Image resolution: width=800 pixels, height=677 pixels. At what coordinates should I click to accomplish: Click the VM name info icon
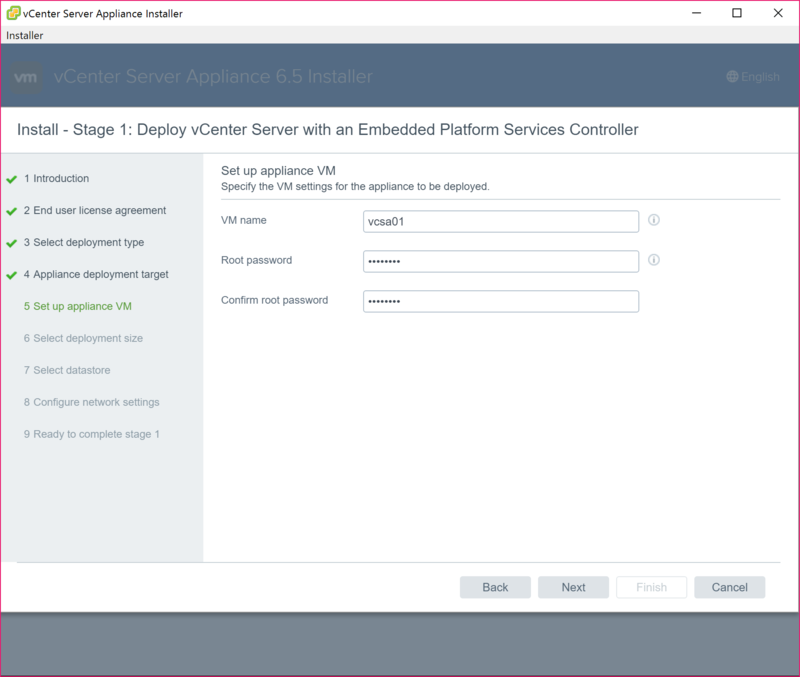654,220
